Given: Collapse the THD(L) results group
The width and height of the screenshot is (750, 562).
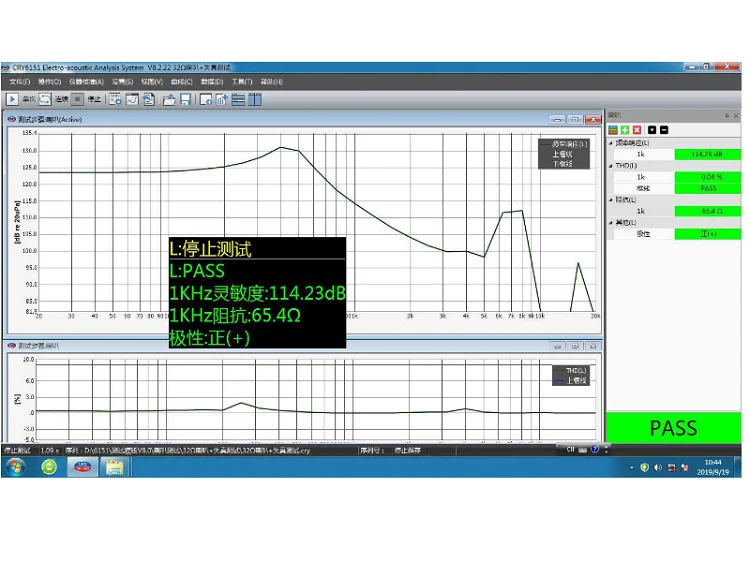Looking at the screenshot, I should tap(611, 165).
